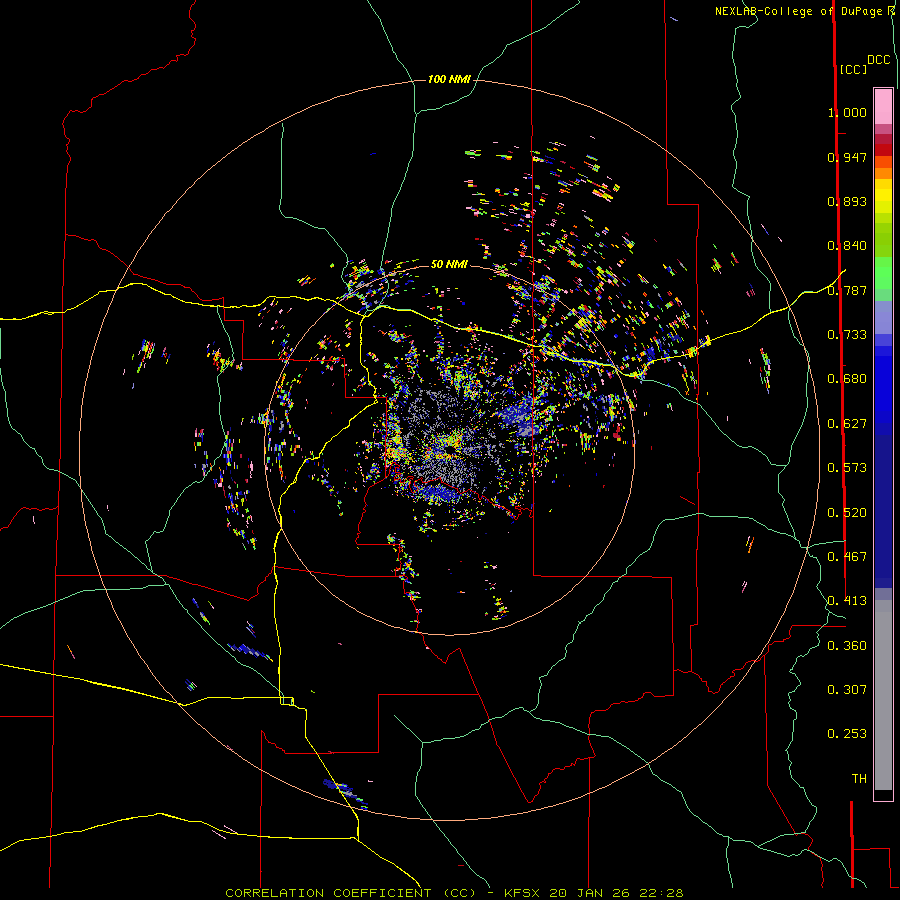
Task: Pick the lavender swatch on the color bar
Action: tap(883, 317)
